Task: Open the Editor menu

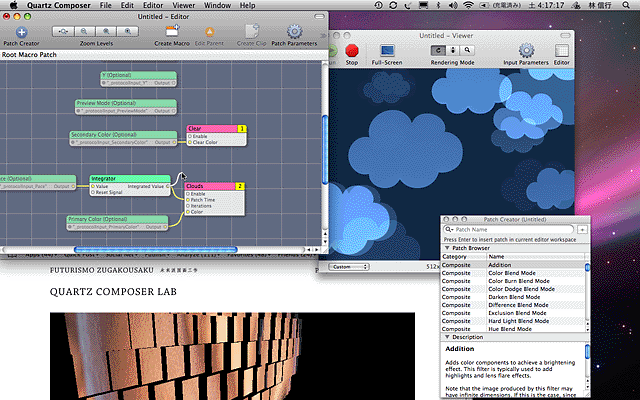Action: (x=153, y=5)
